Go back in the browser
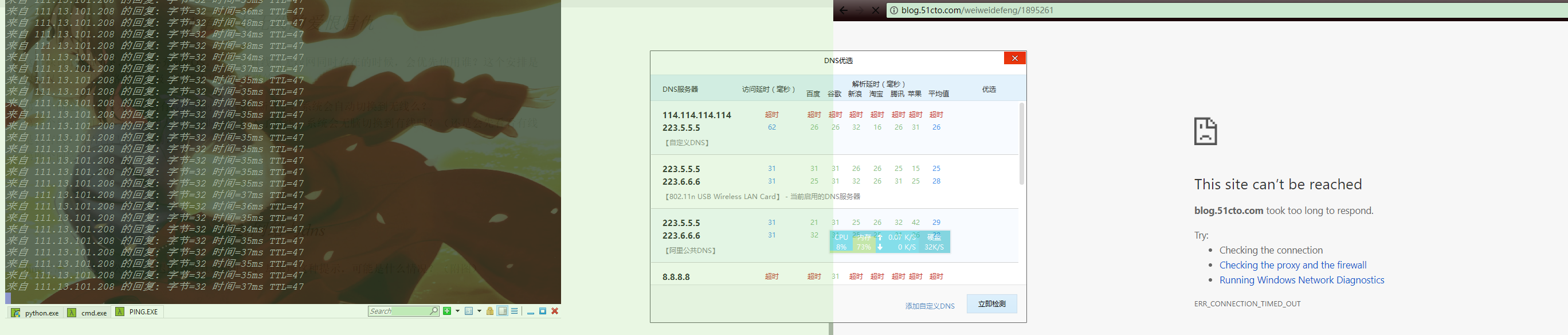Screen dimensions: 1568x335 [x=844, y=10]
